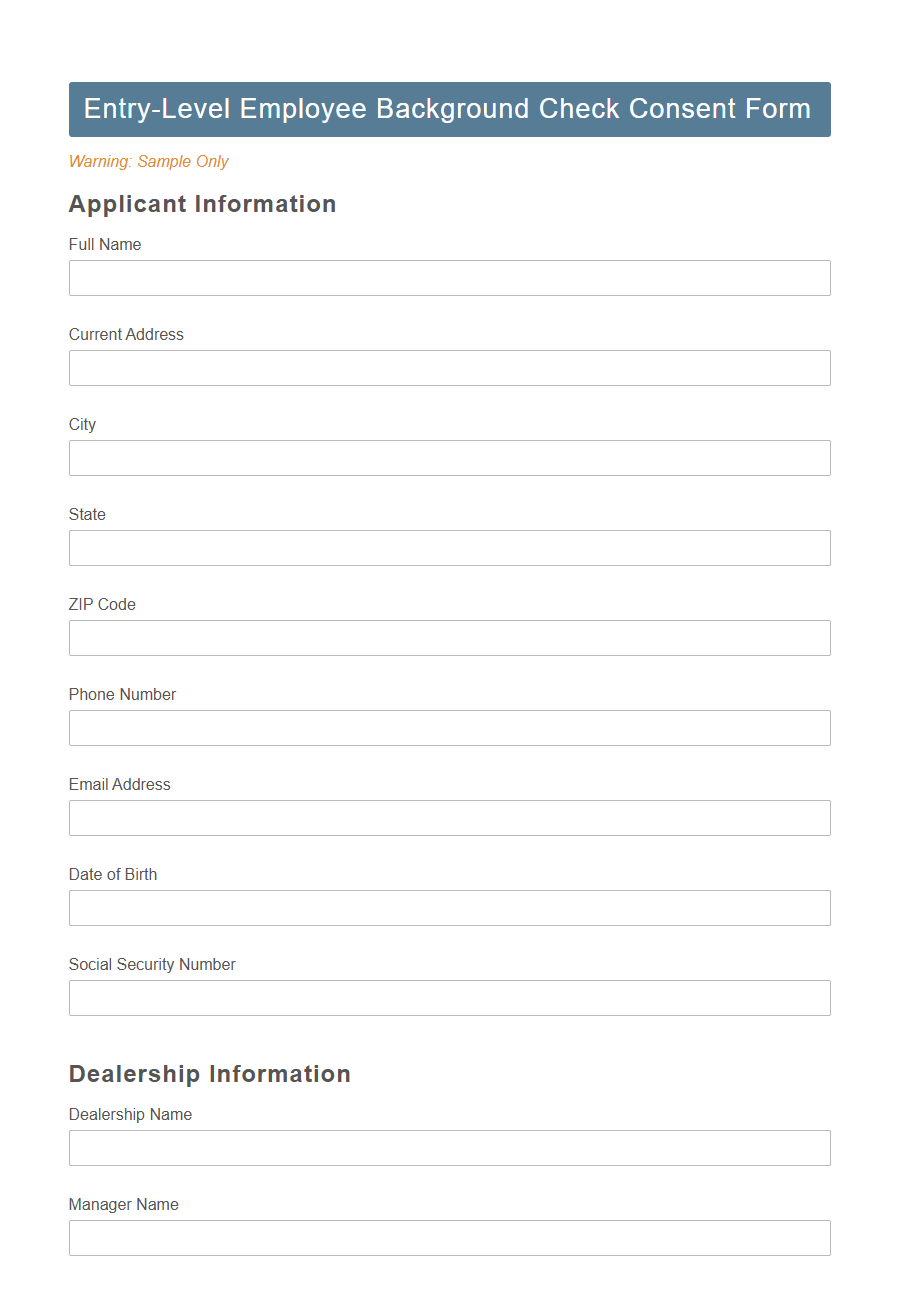Screen dimensions: 900x1300
Task: Click the Social Security Number input field
Action: pyautogui.click(x=449, y=998)
